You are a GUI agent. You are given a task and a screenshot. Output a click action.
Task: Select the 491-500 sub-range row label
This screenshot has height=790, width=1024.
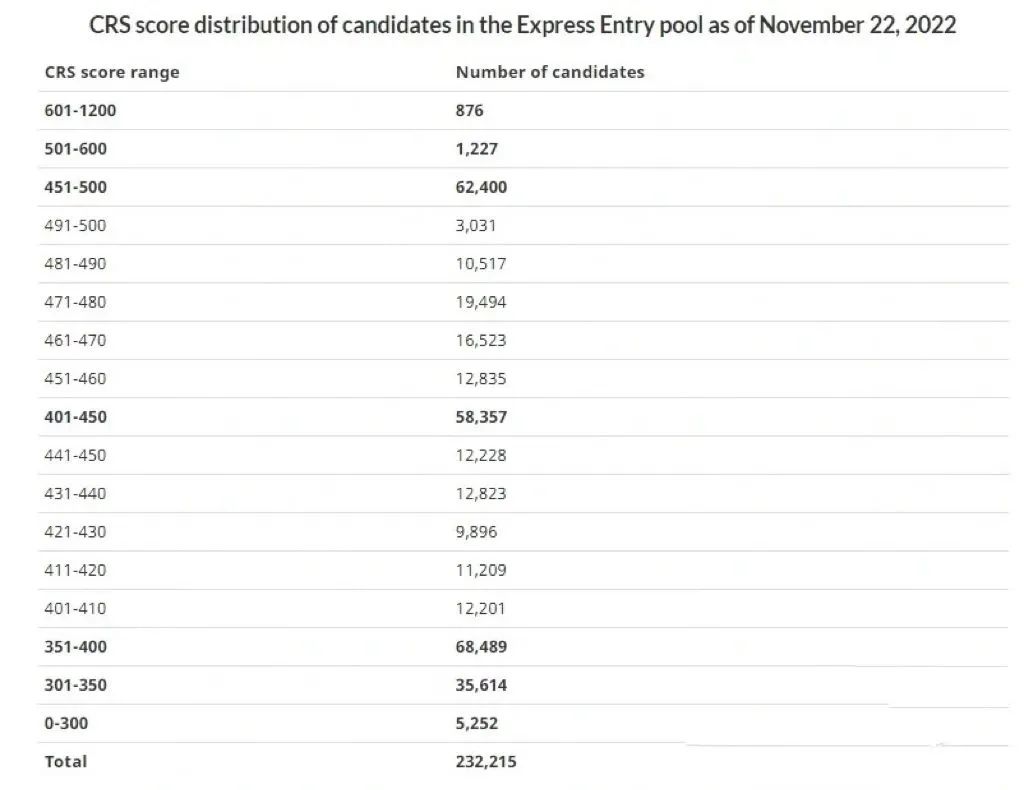coord(75,225)
